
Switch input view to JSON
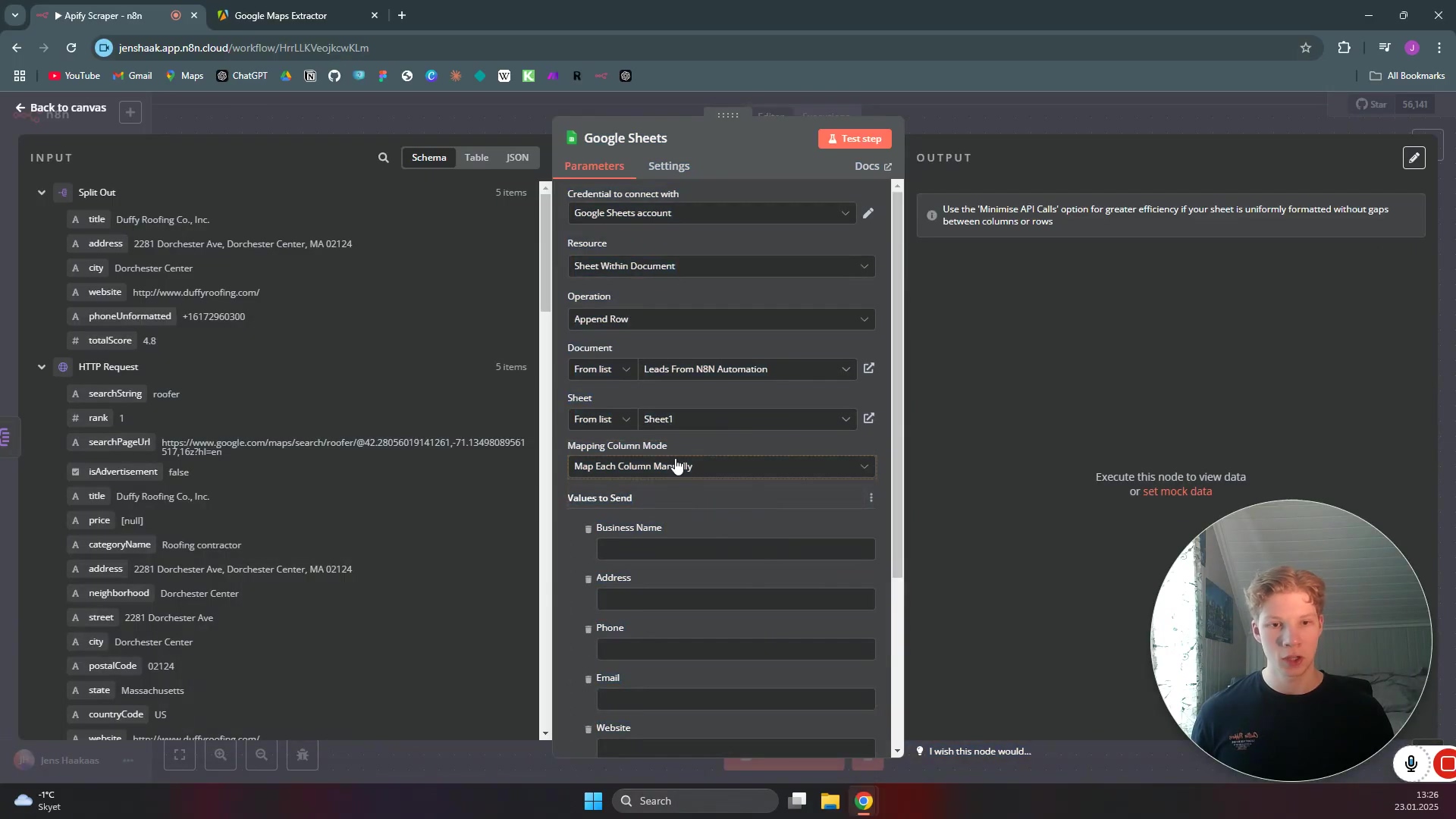pyautogui.click(x=517, y=158)
